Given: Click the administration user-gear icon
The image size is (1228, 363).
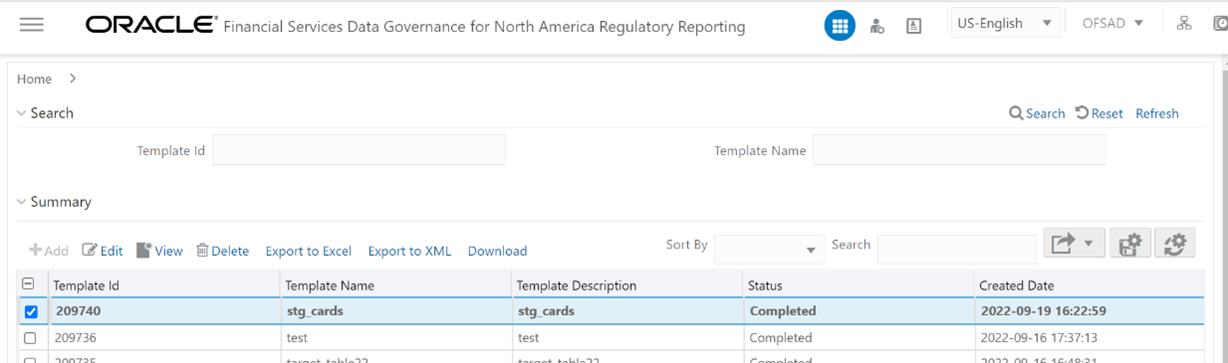Looking at the screenshot, I should pyautogui.click(x=877, y=26).
